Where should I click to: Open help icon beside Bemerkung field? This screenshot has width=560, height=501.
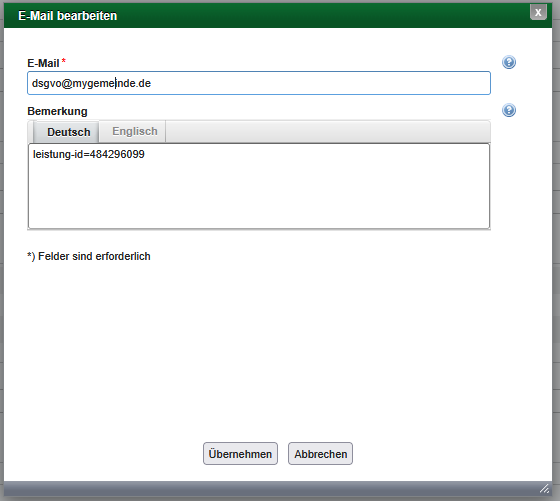[509, 110]
